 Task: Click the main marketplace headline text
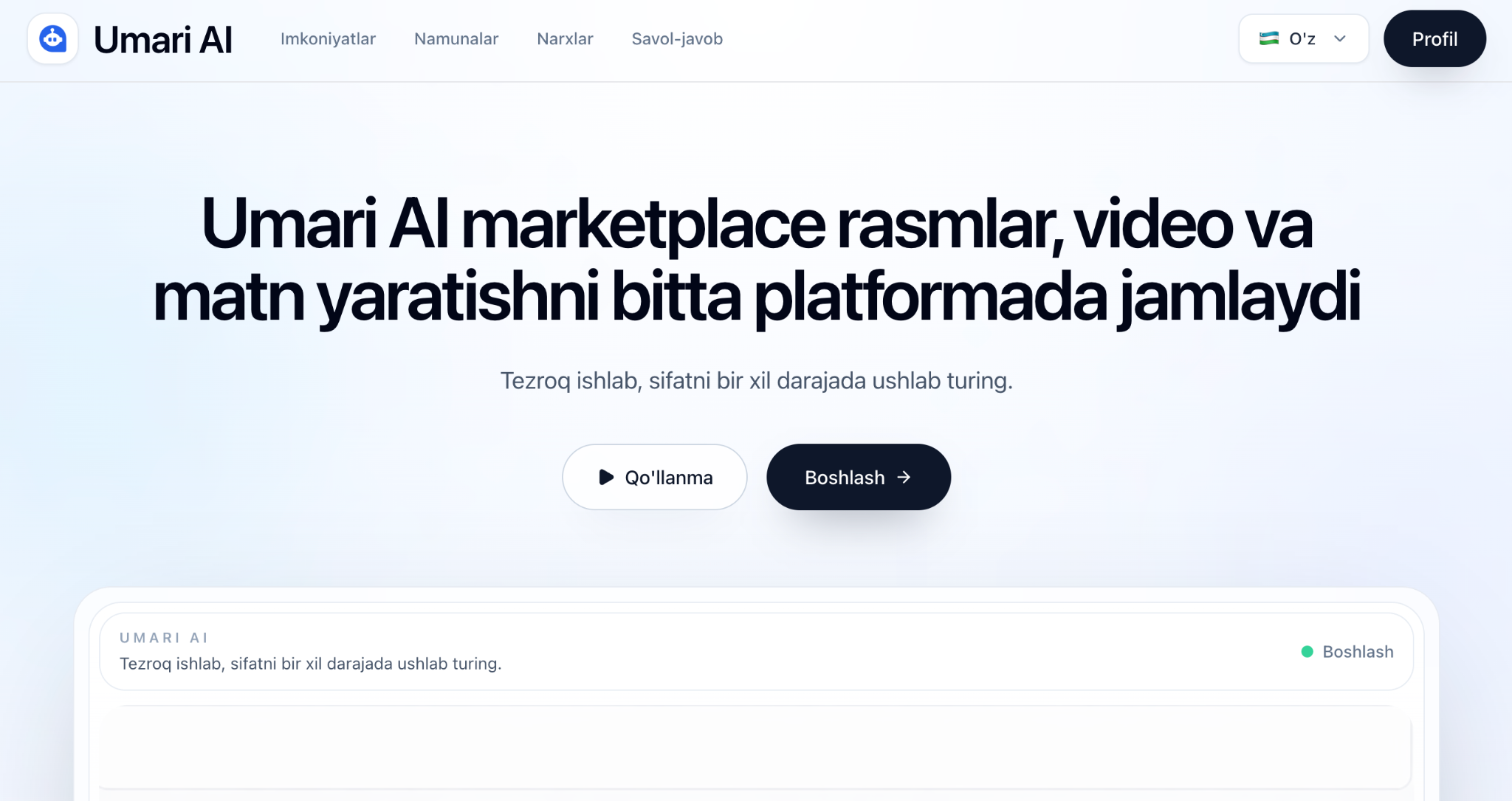[756, 260]
